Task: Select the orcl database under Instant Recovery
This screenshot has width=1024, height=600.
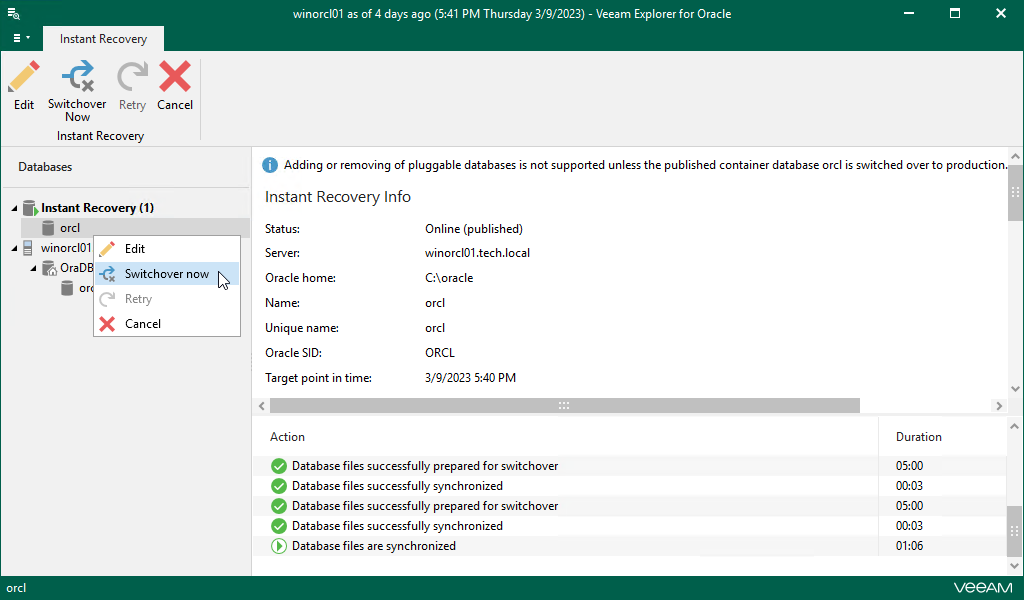Action: coord(69,228)
